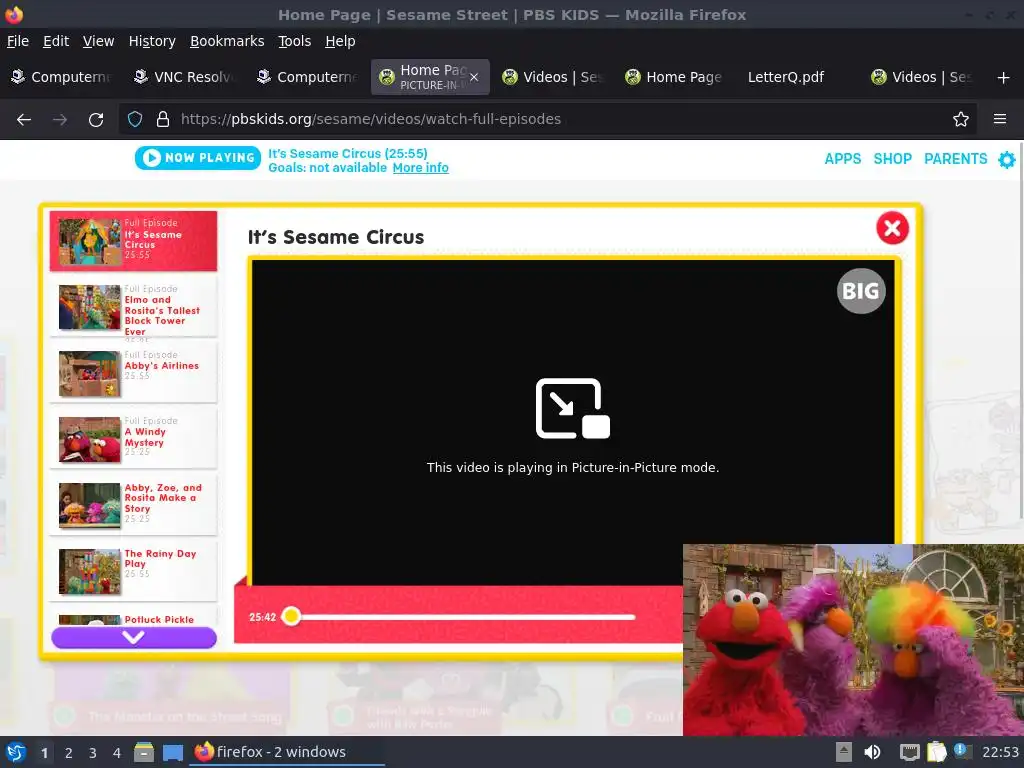This screenshot has width=1024, height=768.
Task: Open the History menu
Action: click(152, 41)
